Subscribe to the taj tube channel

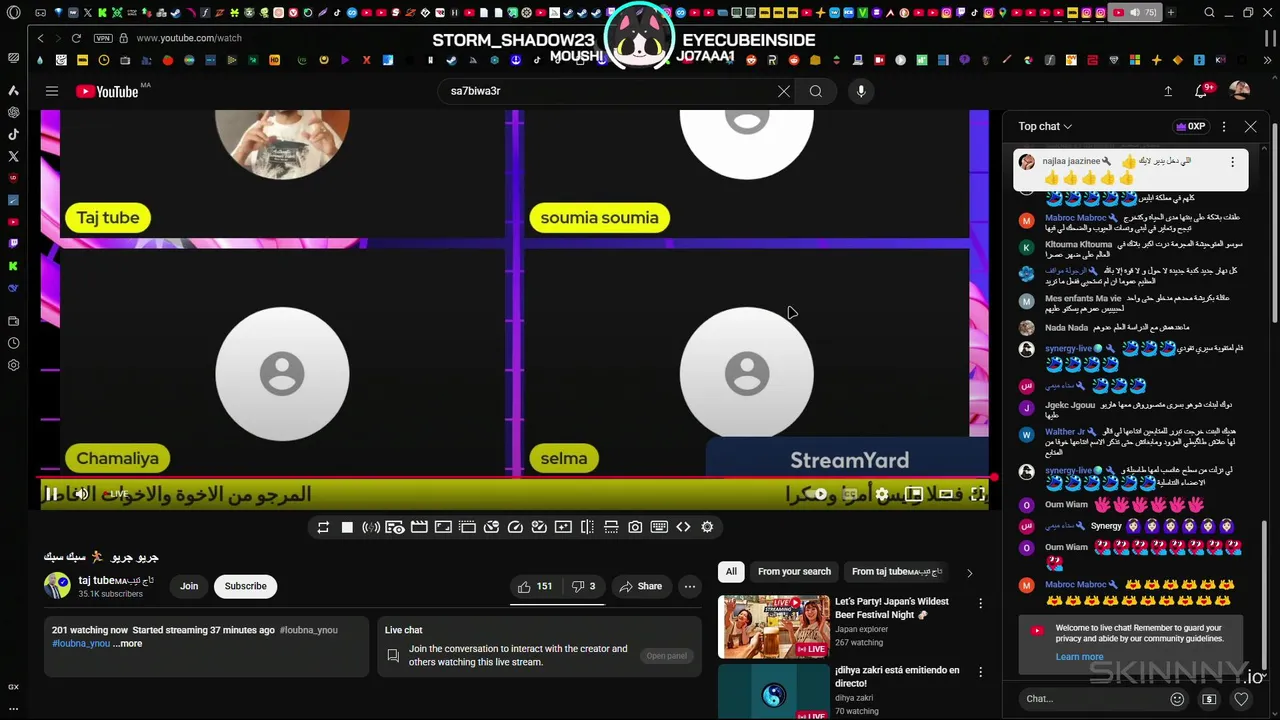click(245, 586)
